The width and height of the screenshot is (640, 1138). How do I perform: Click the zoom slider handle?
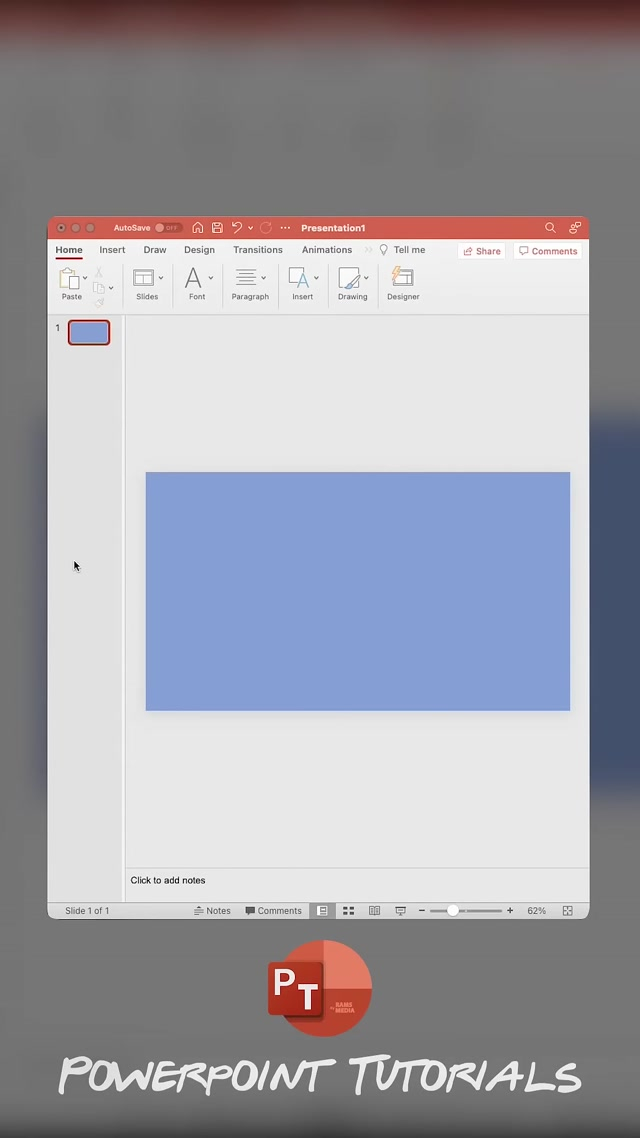(453, 911)
